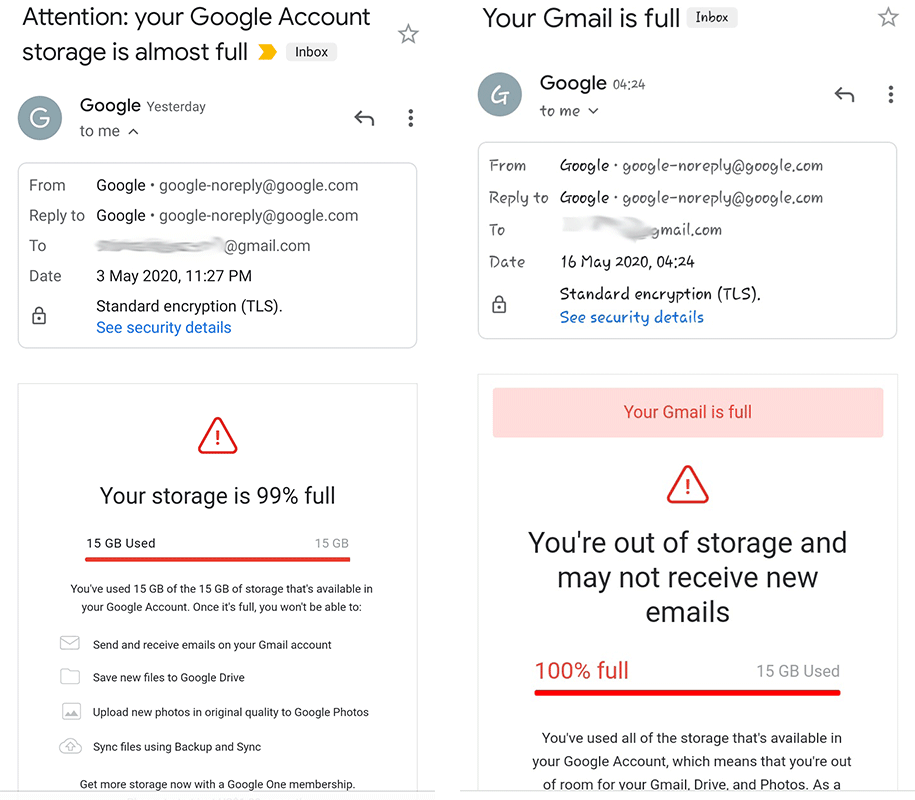The height and width of the screenshot is (800, 915).
Task: Click the red "Your Gmail is full" banner
Action: point(687,412)
